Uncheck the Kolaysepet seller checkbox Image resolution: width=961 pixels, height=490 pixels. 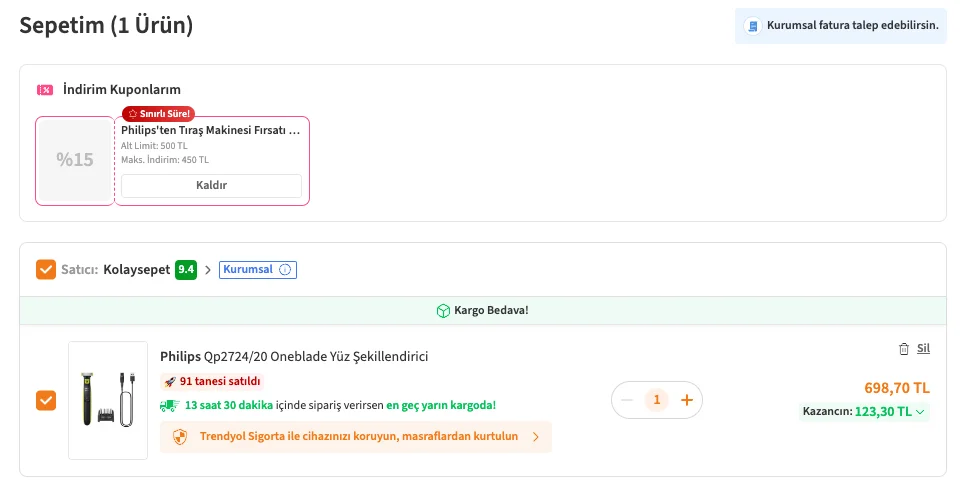(46, 270)
